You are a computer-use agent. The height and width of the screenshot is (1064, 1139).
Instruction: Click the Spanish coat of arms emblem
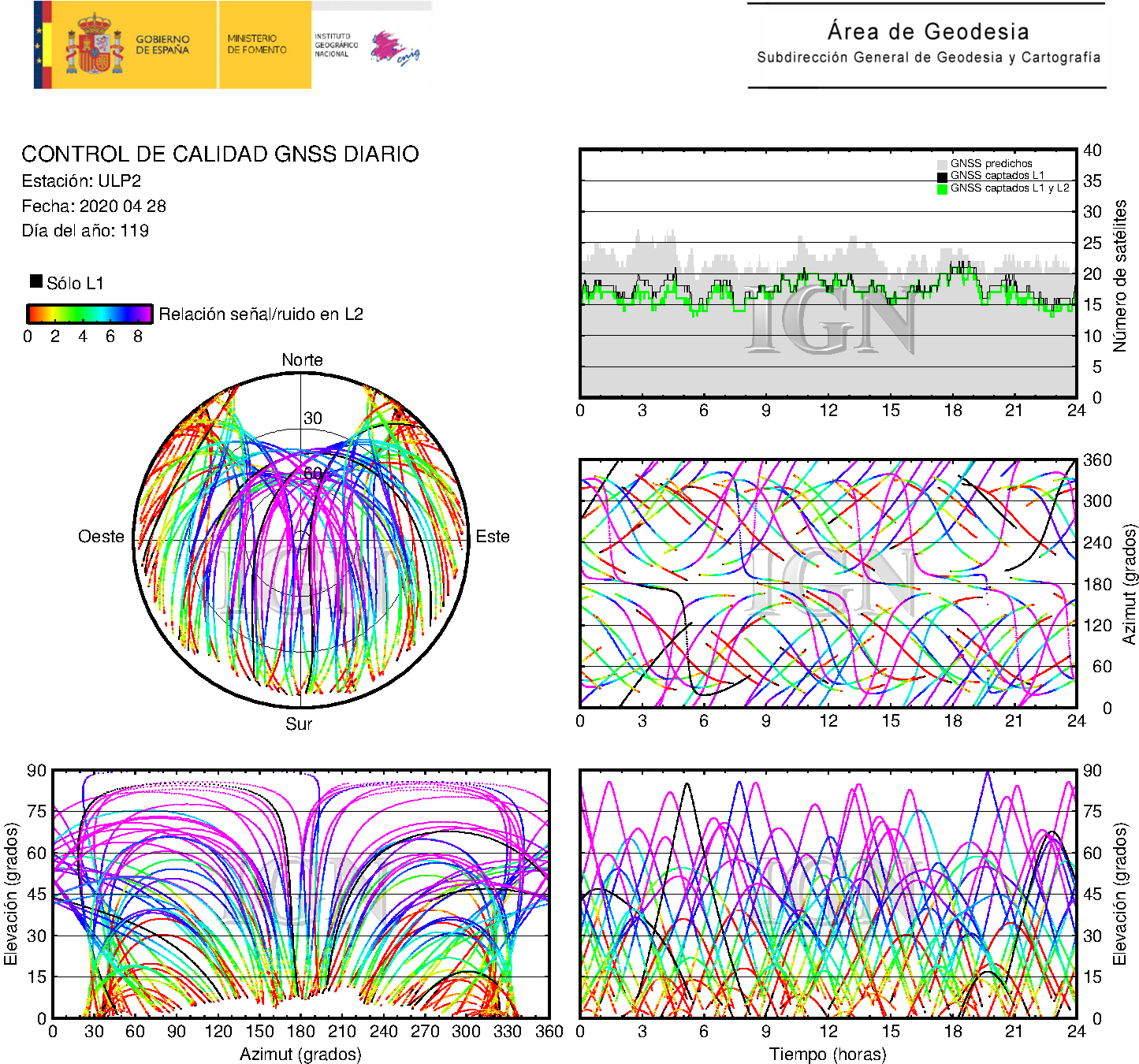tap(95, 45)
